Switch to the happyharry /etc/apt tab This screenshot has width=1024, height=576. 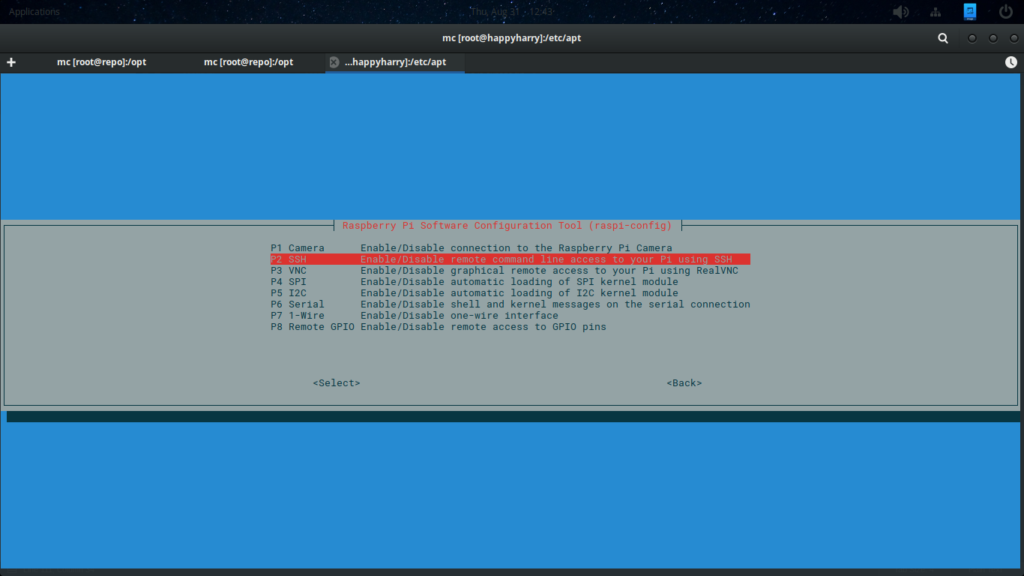point(395,62)
